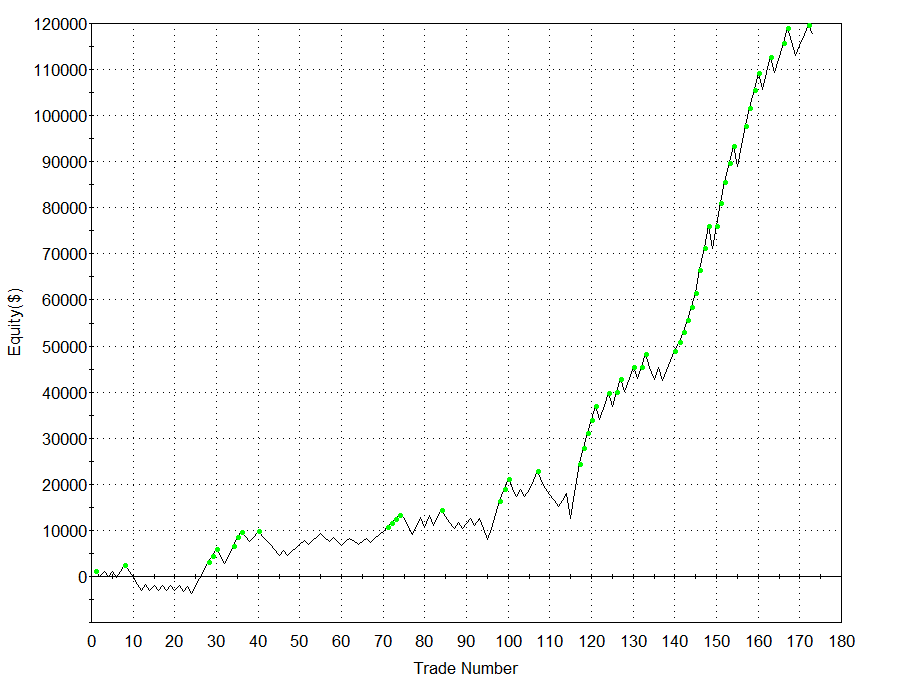Click the first green marker at trade 1

click(96, 572)
